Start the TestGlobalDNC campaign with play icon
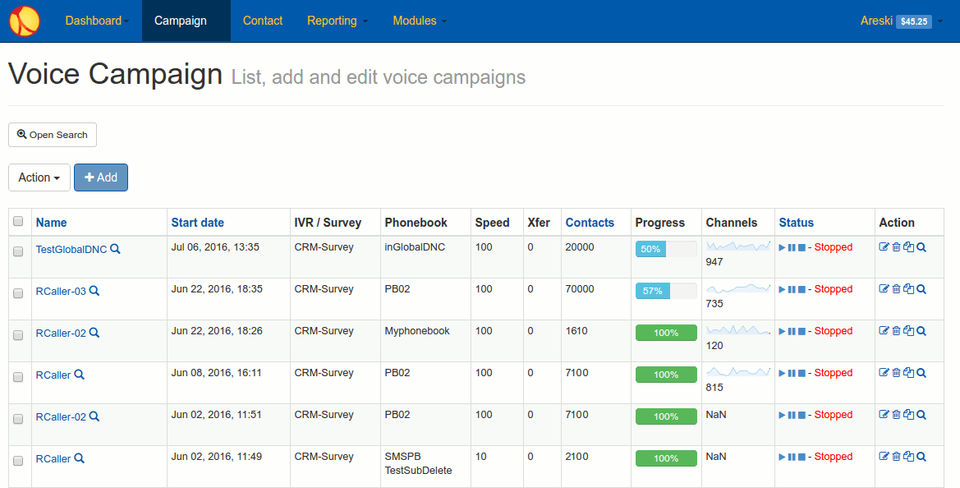Screen dimensions: 960x488 782,247
